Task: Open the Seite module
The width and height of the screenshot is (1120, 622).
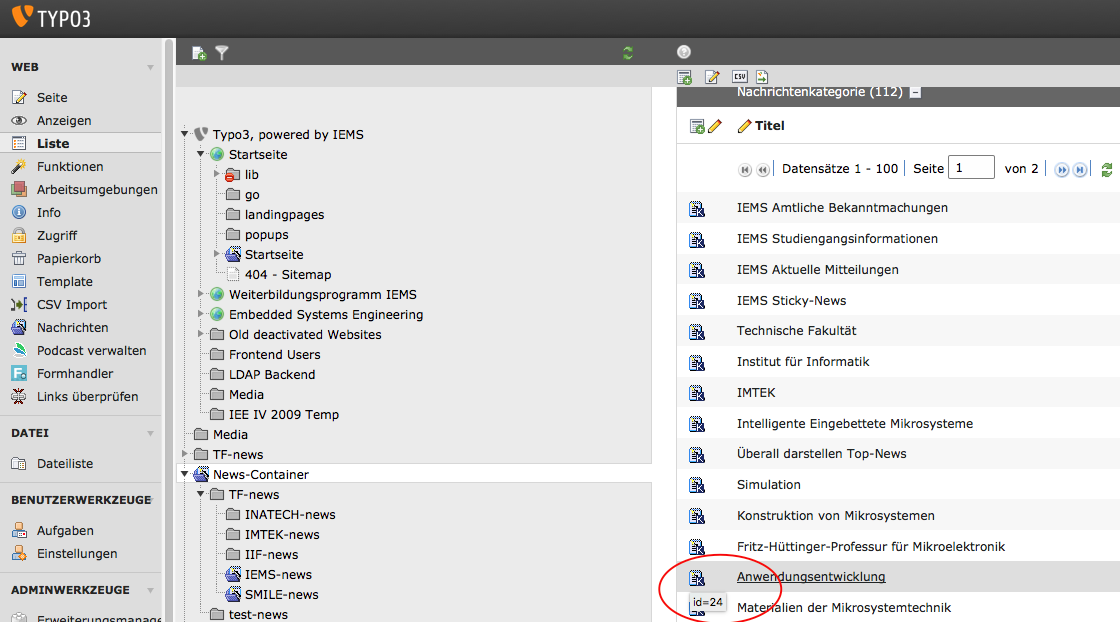Action: click(51, 98)
